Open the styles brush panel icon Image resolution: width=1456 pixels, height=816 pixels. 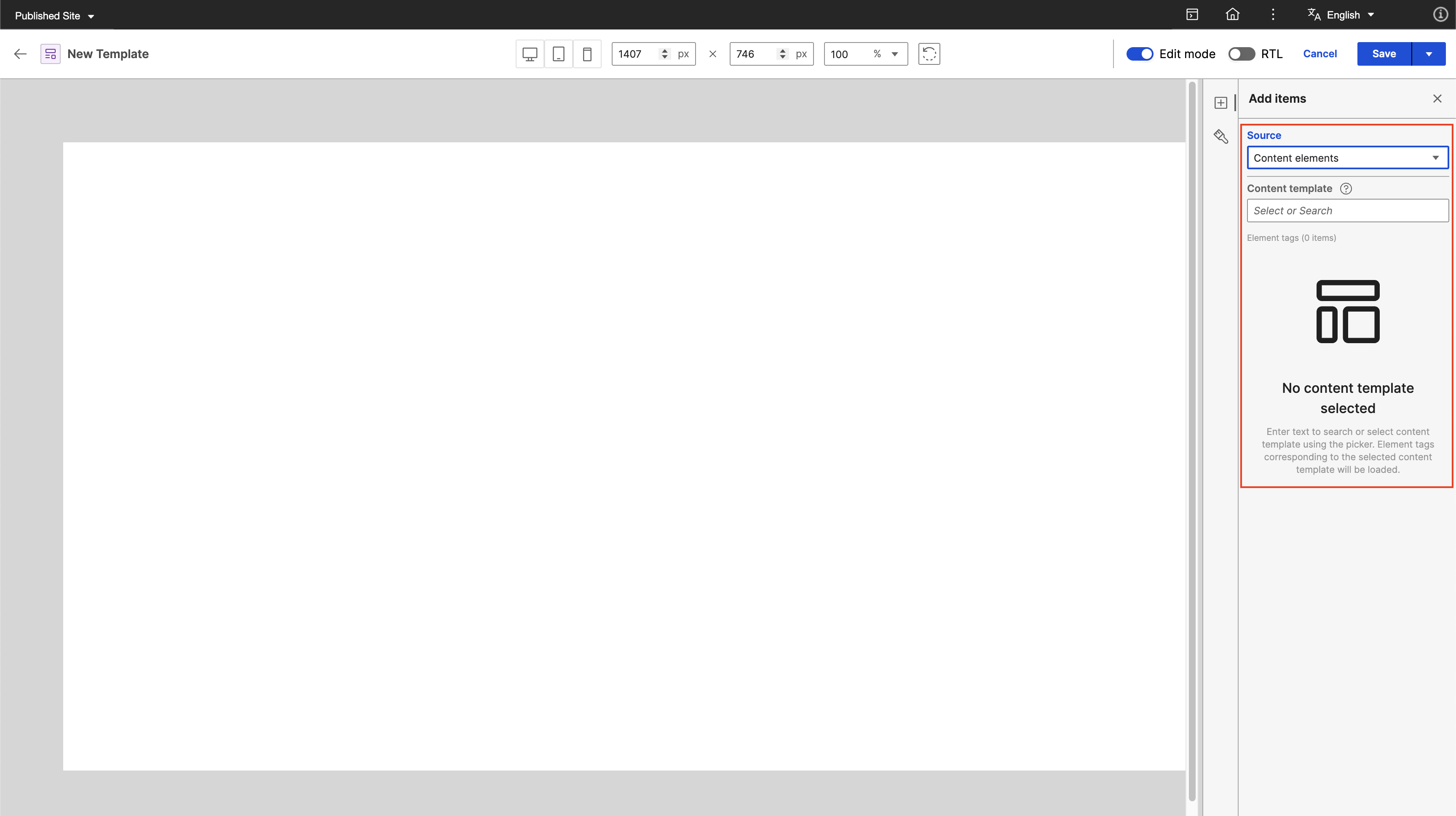click(1221, 137)
